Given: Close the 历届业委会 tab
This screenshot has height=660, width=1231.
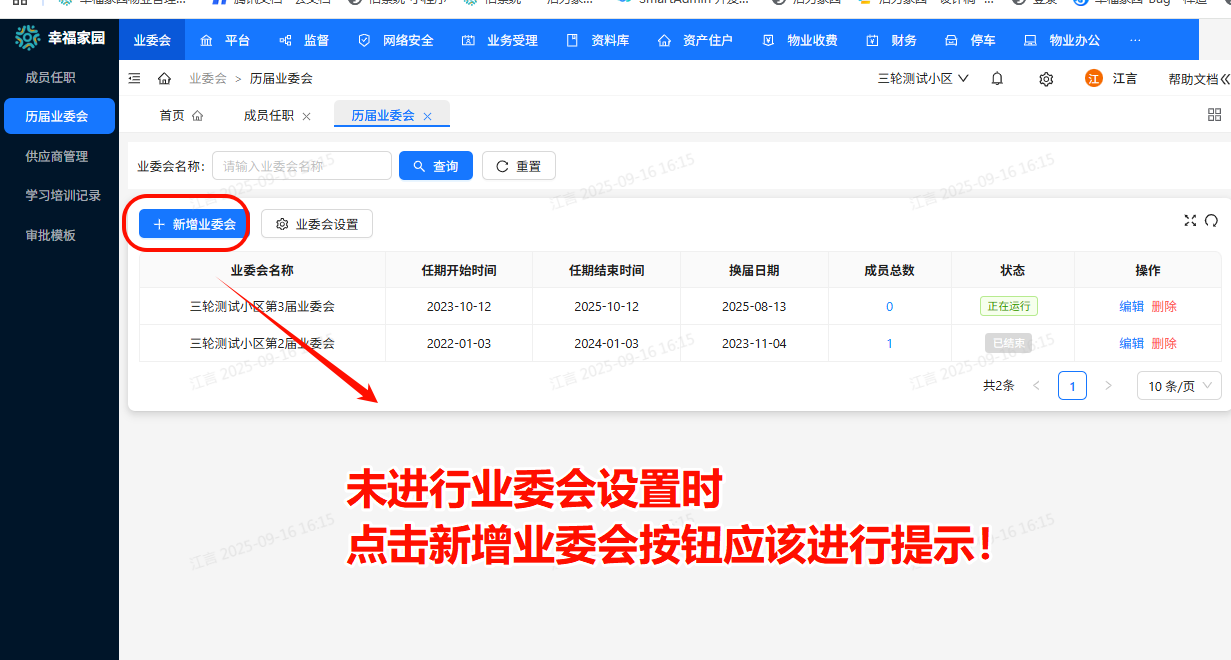Looking at the screenshot, I should (x=427, y=116).
